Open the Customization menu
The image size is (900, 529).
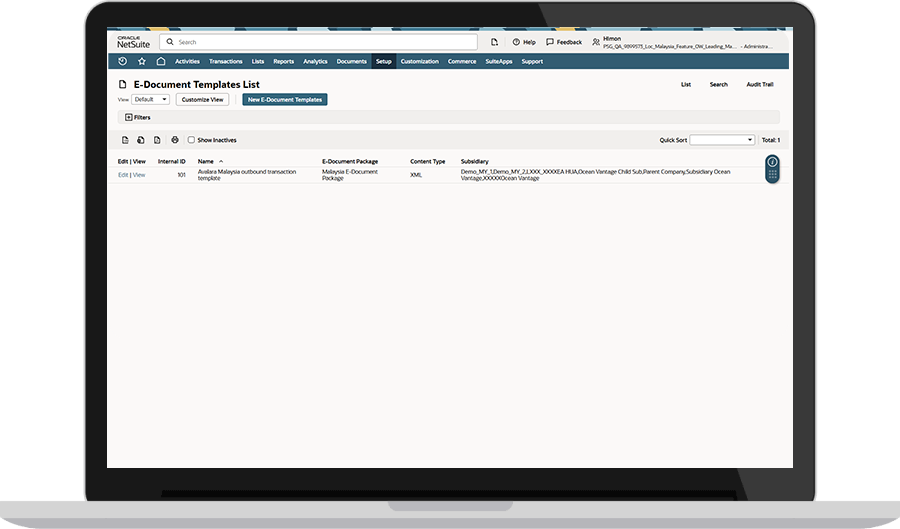click(420, 61)
